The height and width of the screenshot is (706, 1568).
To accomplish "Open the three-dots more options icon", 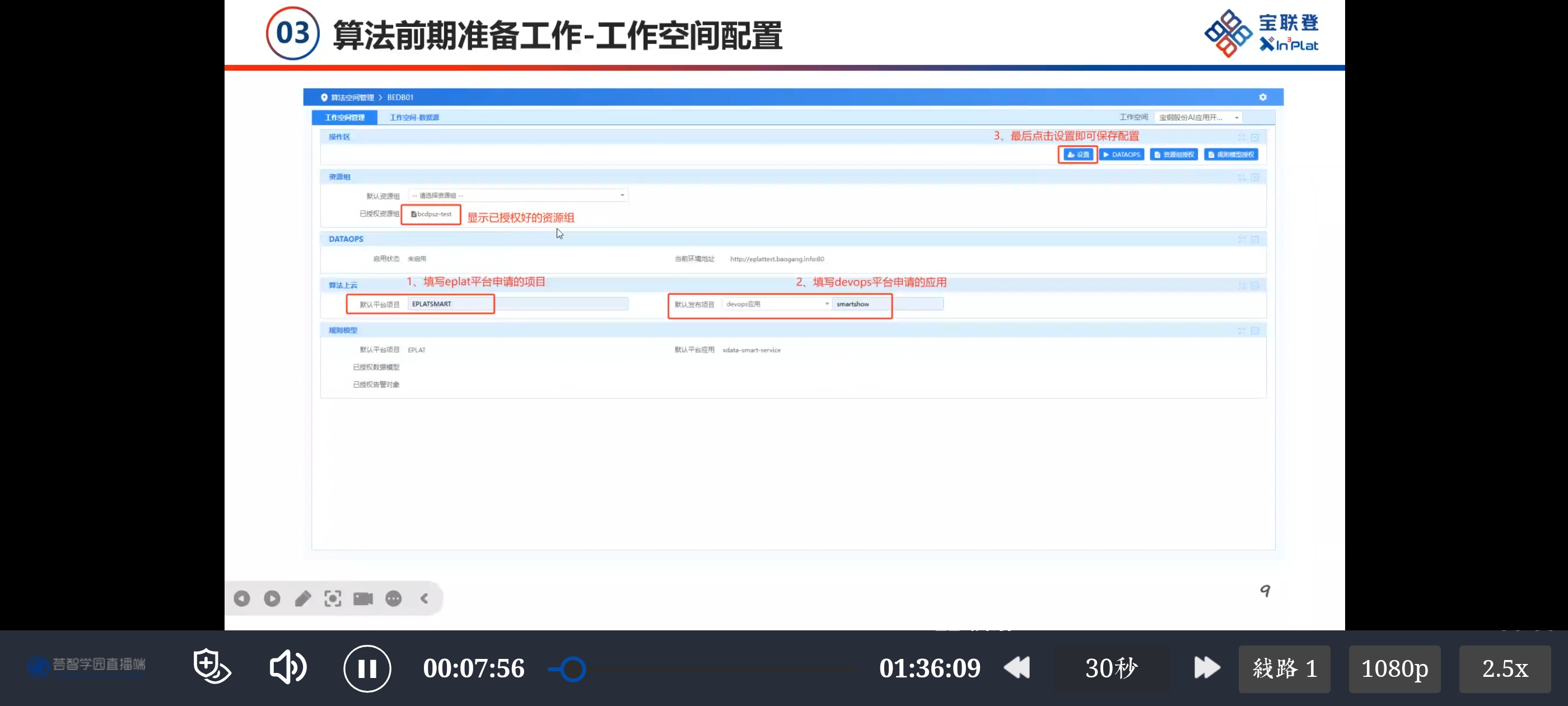I will click(393, 599).
